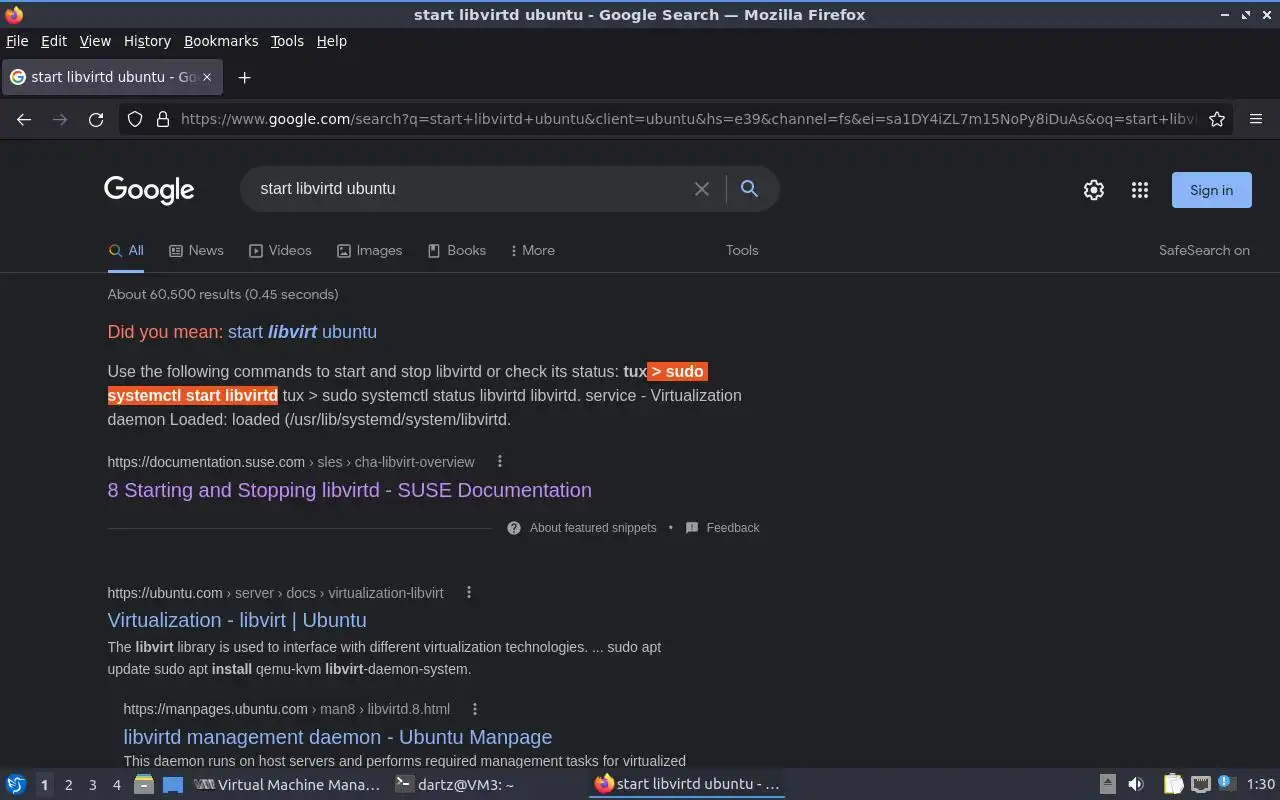Viewport: 1280px width, 800px height.
Task: Click the Sign in button
Action: pyautogui.click(x=1211, y=190)
